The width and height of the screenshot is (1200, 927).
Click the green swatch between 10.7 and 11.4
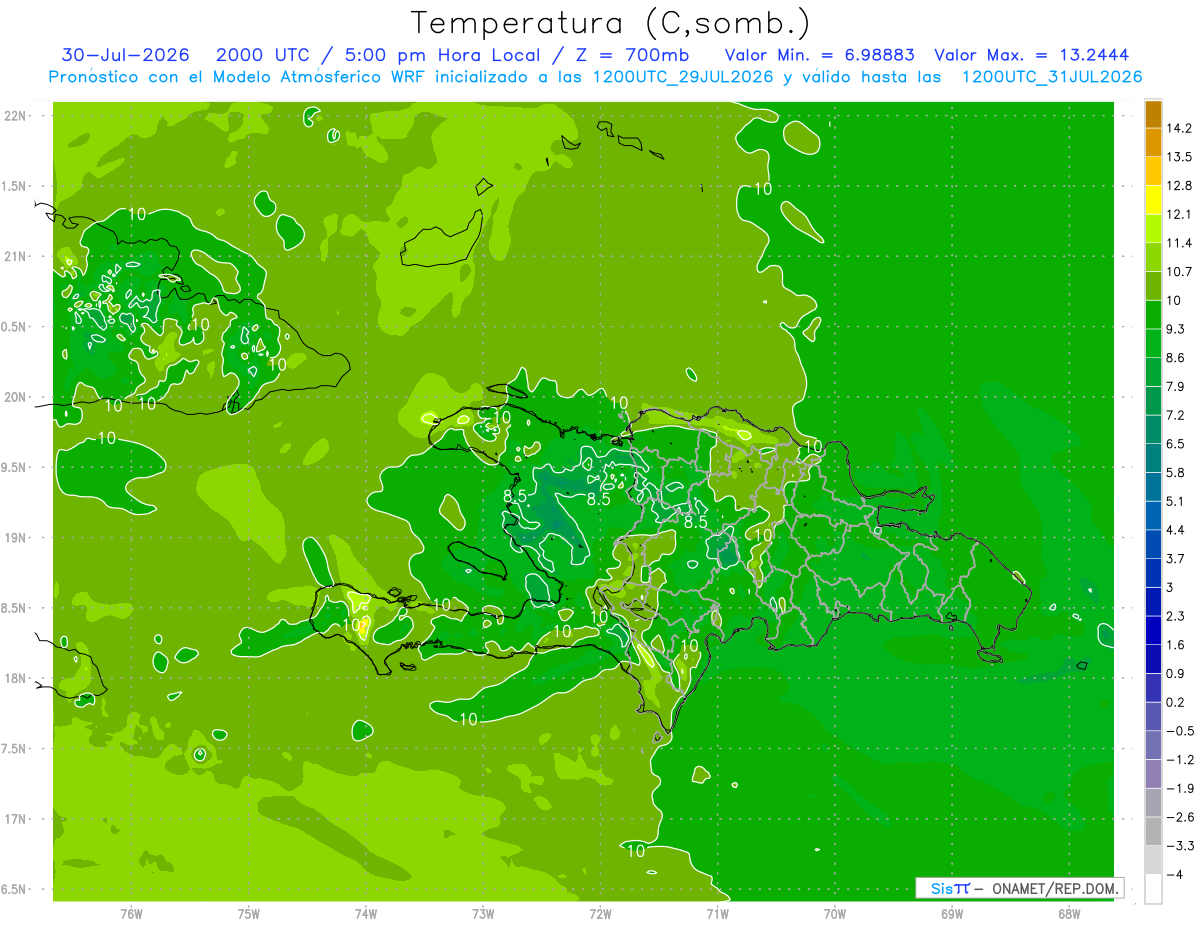point(1153,257)
